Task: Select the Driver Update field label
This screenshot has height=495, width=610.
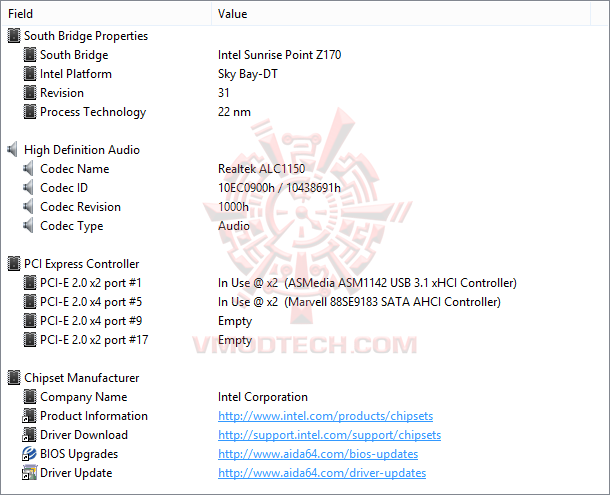Action: point(76,473)
